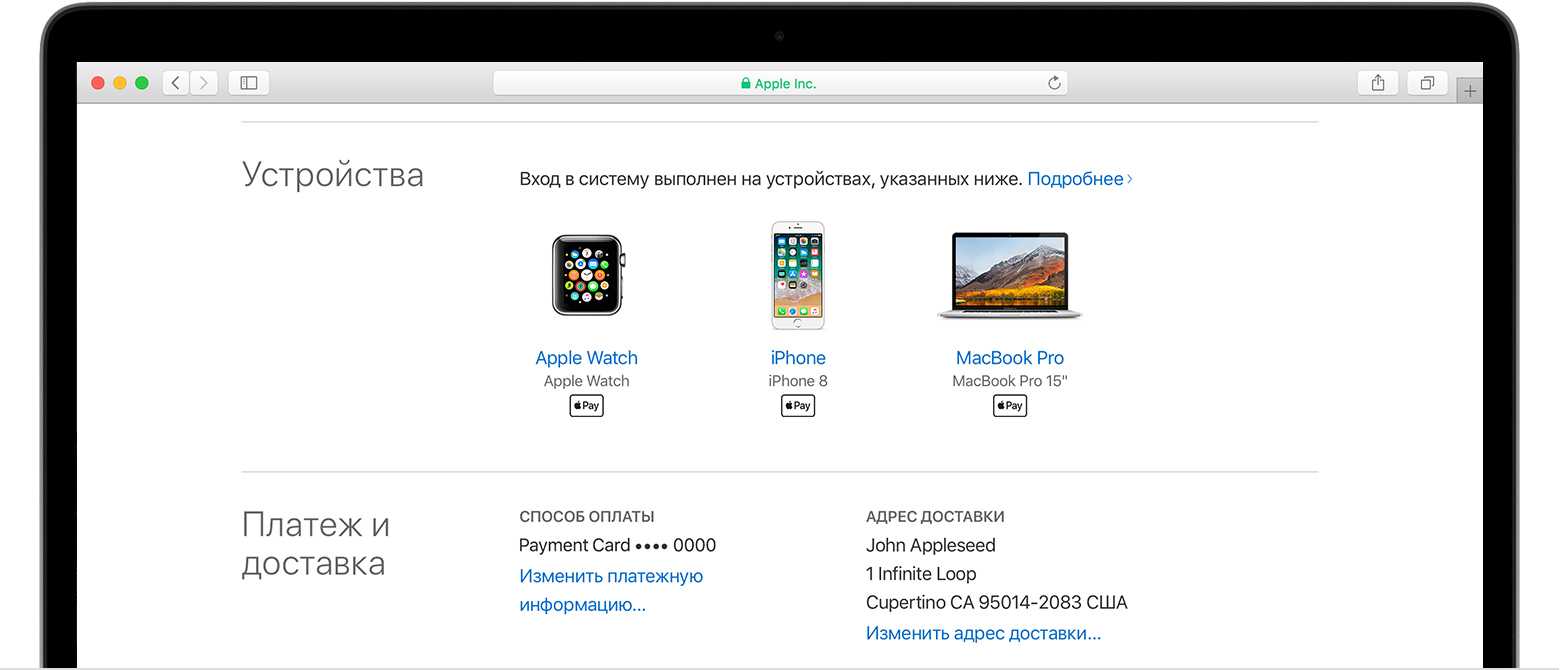Show all tabs overview icon

pyautogui.click(x=1427, y=83)
